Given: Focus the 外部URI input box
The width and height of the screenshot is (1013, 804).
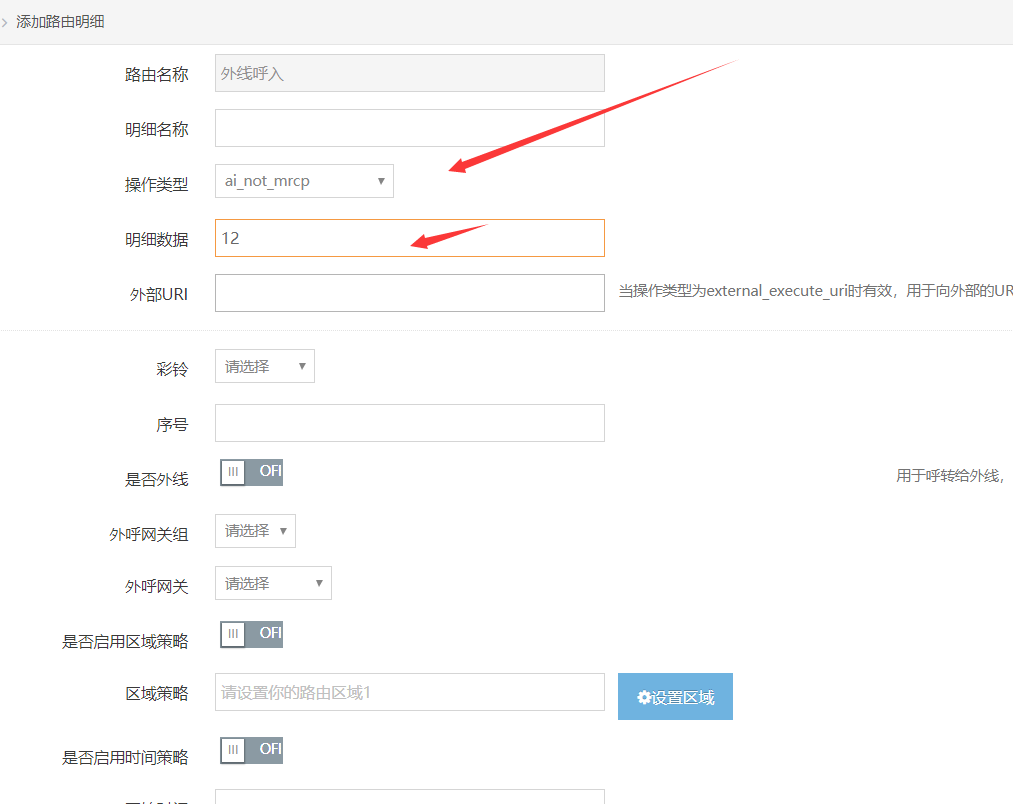Looking at the screenshot, I should coord(409,293).
